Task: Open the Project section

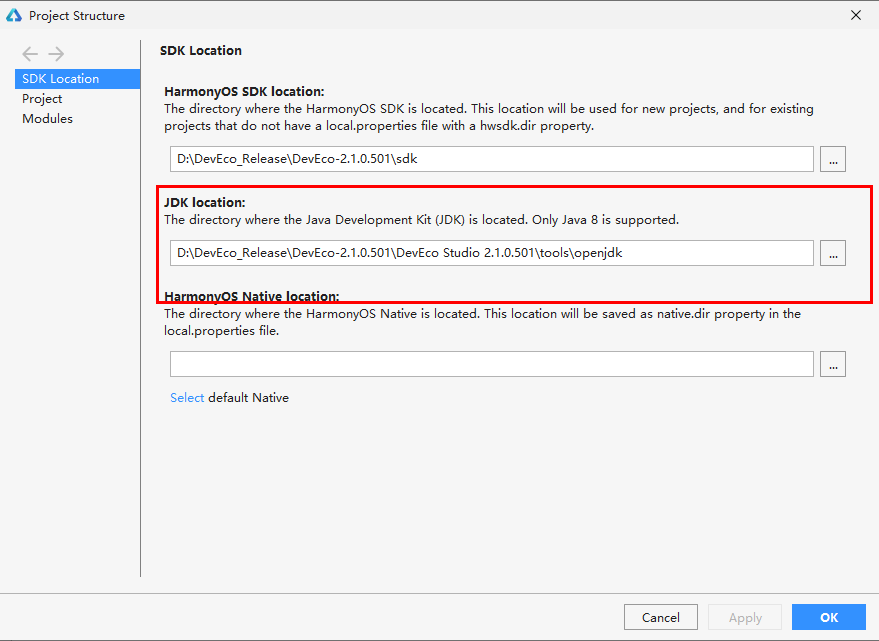Action: click(x=42, y=99)
